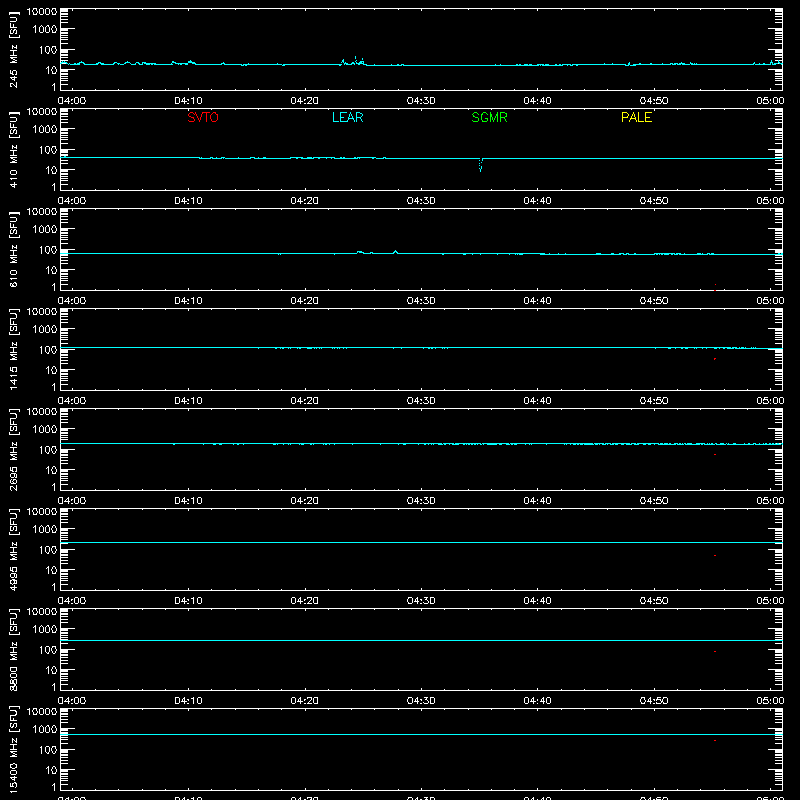Click the red SVTO station label
This screenshot has height=800, width=800.
(203, 117)
